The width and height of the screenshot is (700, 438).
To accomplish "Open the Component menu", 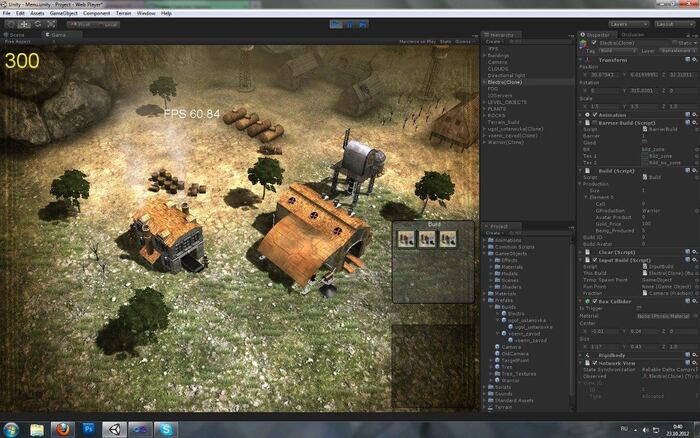I will click(96, 13).
